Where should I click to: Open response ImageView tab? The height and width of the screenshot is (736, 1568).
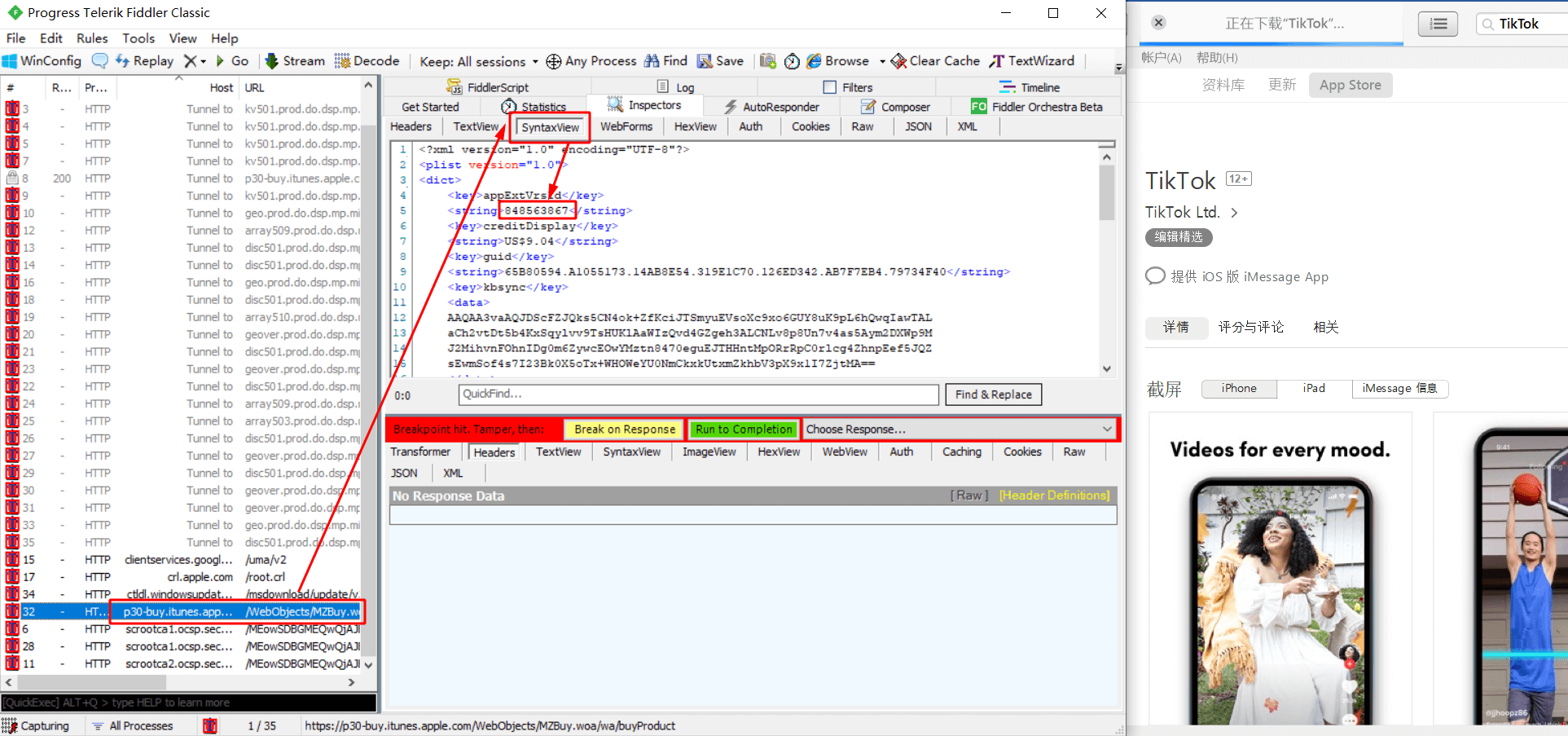pos(709,452)
